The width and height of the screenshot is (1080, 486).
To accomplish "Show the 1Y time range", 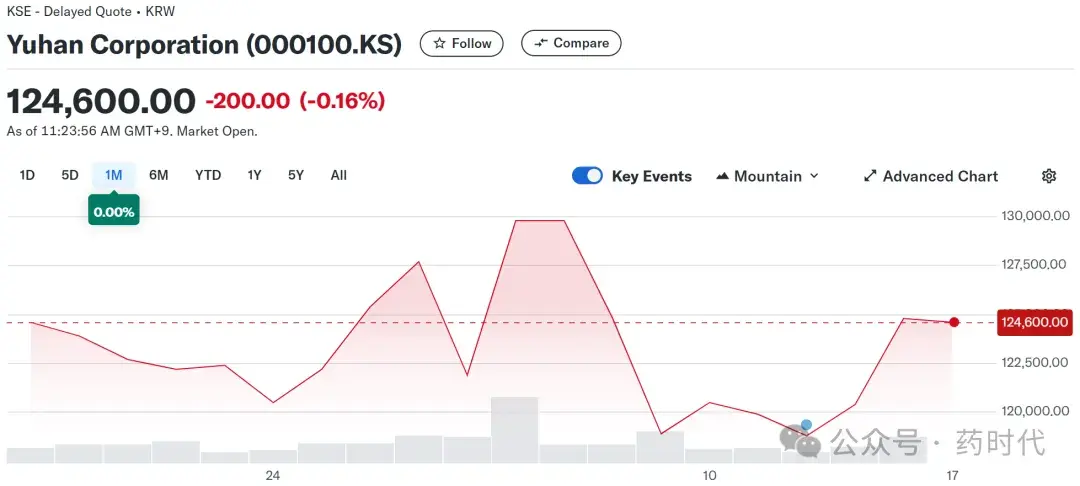I will pyautogui.click(x=255, y=175).
